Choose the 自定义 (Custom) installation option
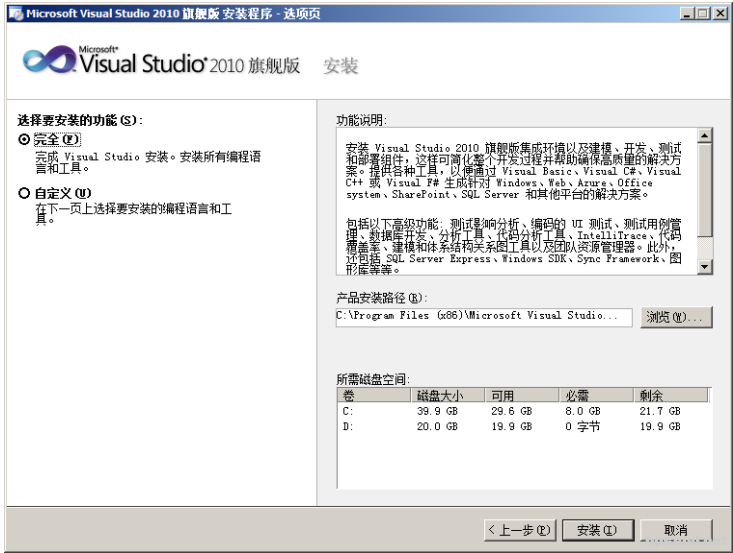This screenshot has width=733, height=553. (24, 193)
